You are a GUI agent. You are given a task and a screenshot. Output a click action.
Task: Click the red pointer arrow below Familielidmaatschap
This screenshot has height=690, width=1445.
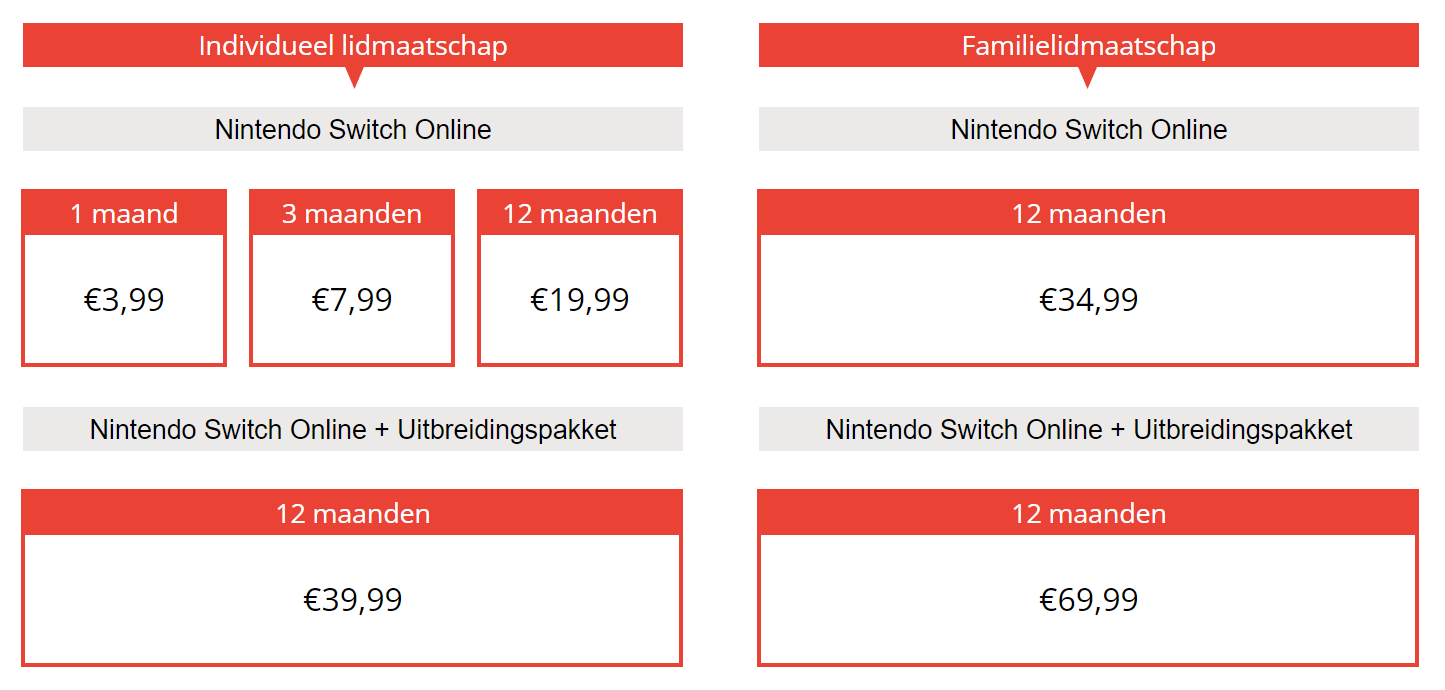(x=1089, y=77)
